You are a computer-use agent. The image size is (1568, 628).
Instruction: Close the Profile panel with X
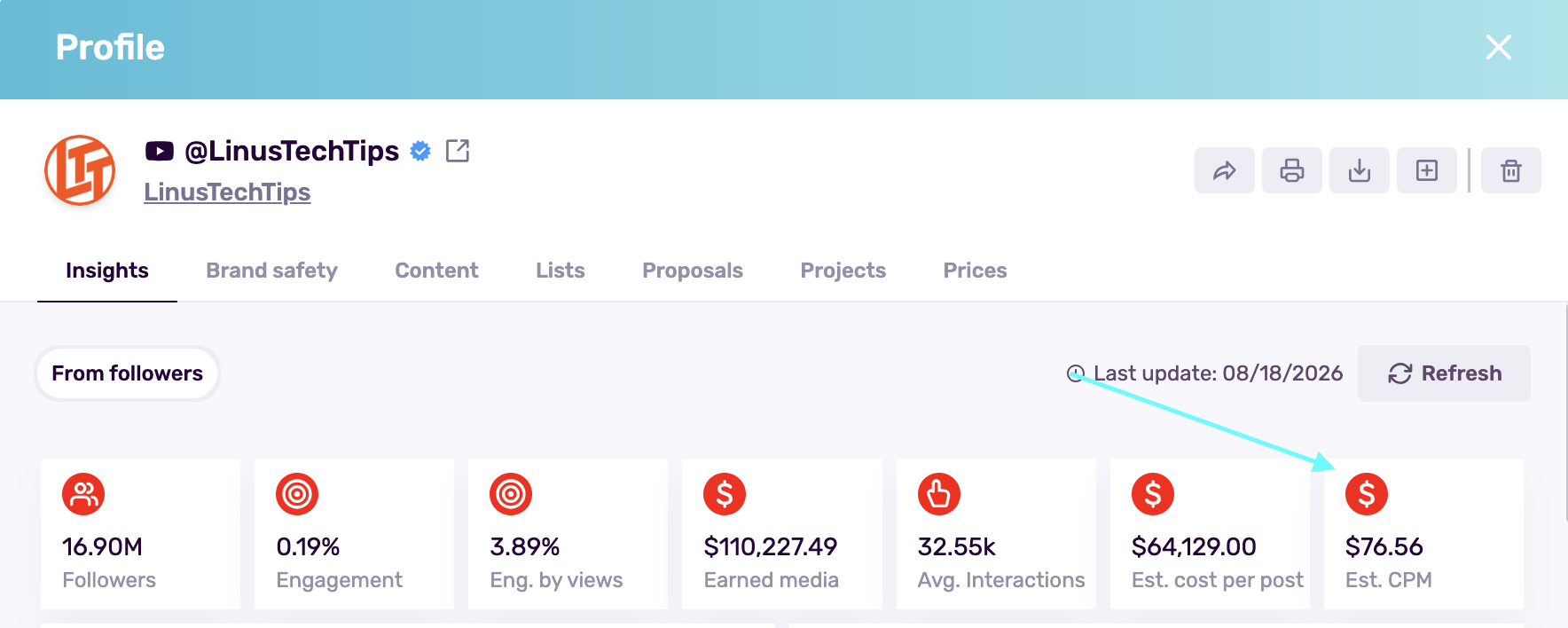pyautogui.click(x=1498, y=47)
